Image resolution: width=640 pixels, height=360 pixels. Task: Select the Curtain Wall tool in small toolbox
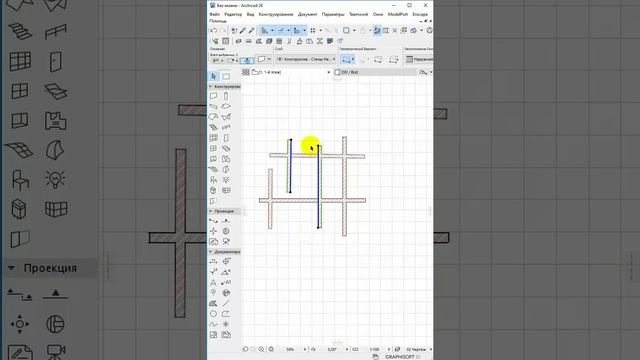tap(213, 138)
